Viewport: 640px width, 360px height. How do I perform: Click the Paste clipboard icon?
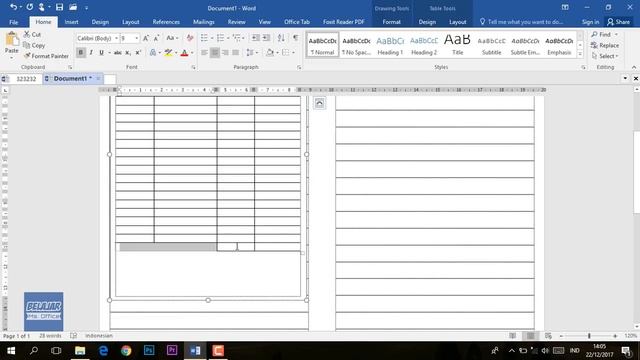pyautogui.click(x=12, y=40)
